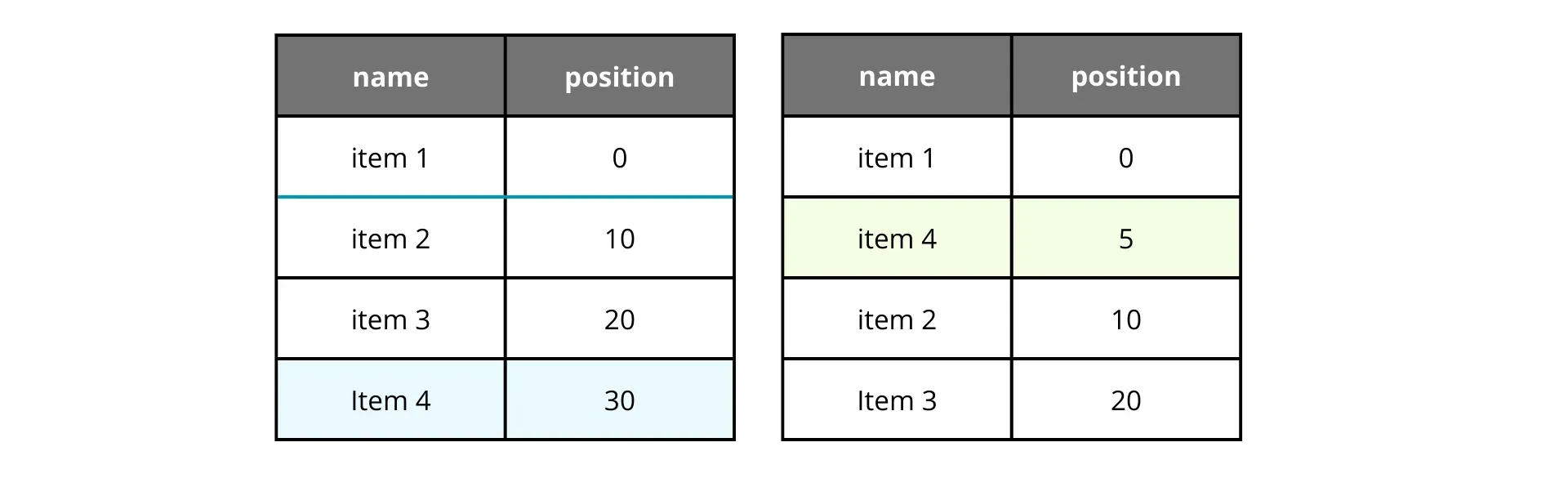Click the position 5 cell
This screenshot has width=1568, height=487.
tap(1125, 238)
